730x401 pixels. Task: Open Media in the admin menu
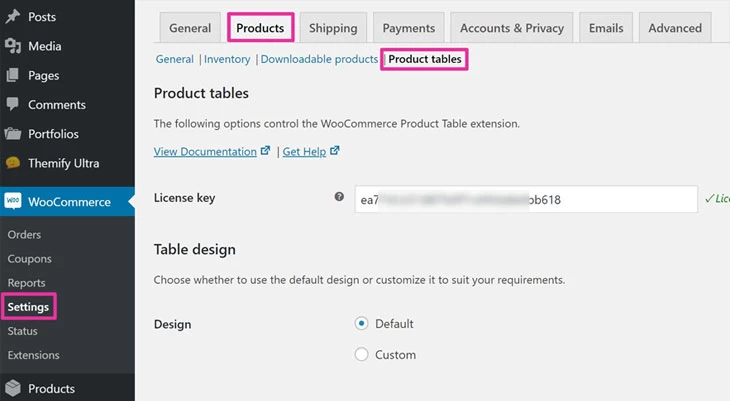(x=45, y=46)
